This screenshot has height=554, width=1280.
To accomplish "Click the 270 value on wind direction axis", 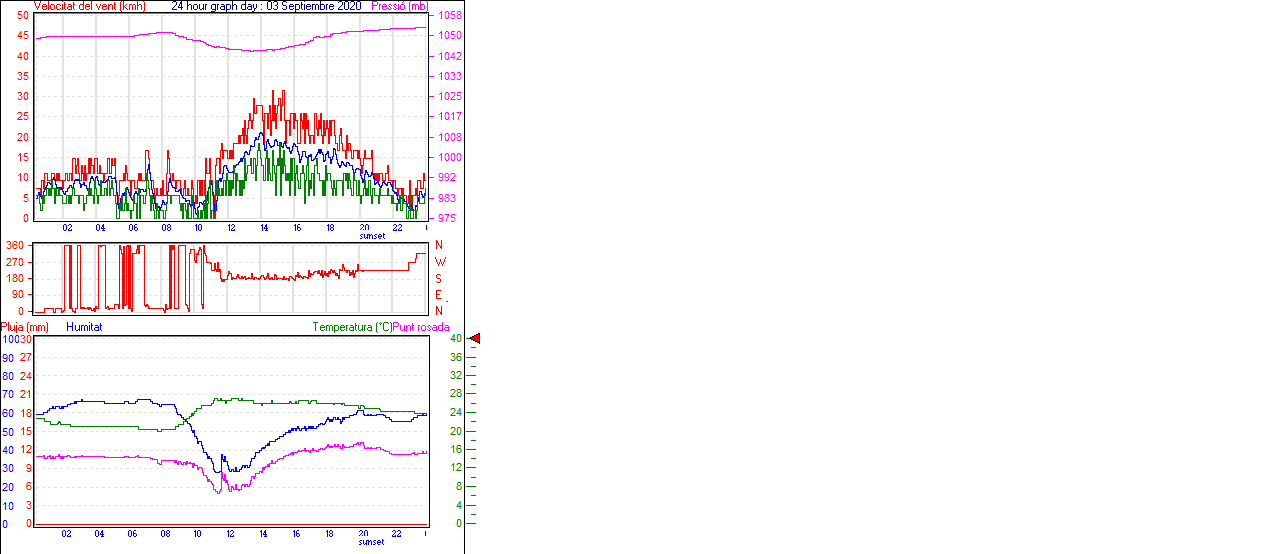I will pos(15,262).
